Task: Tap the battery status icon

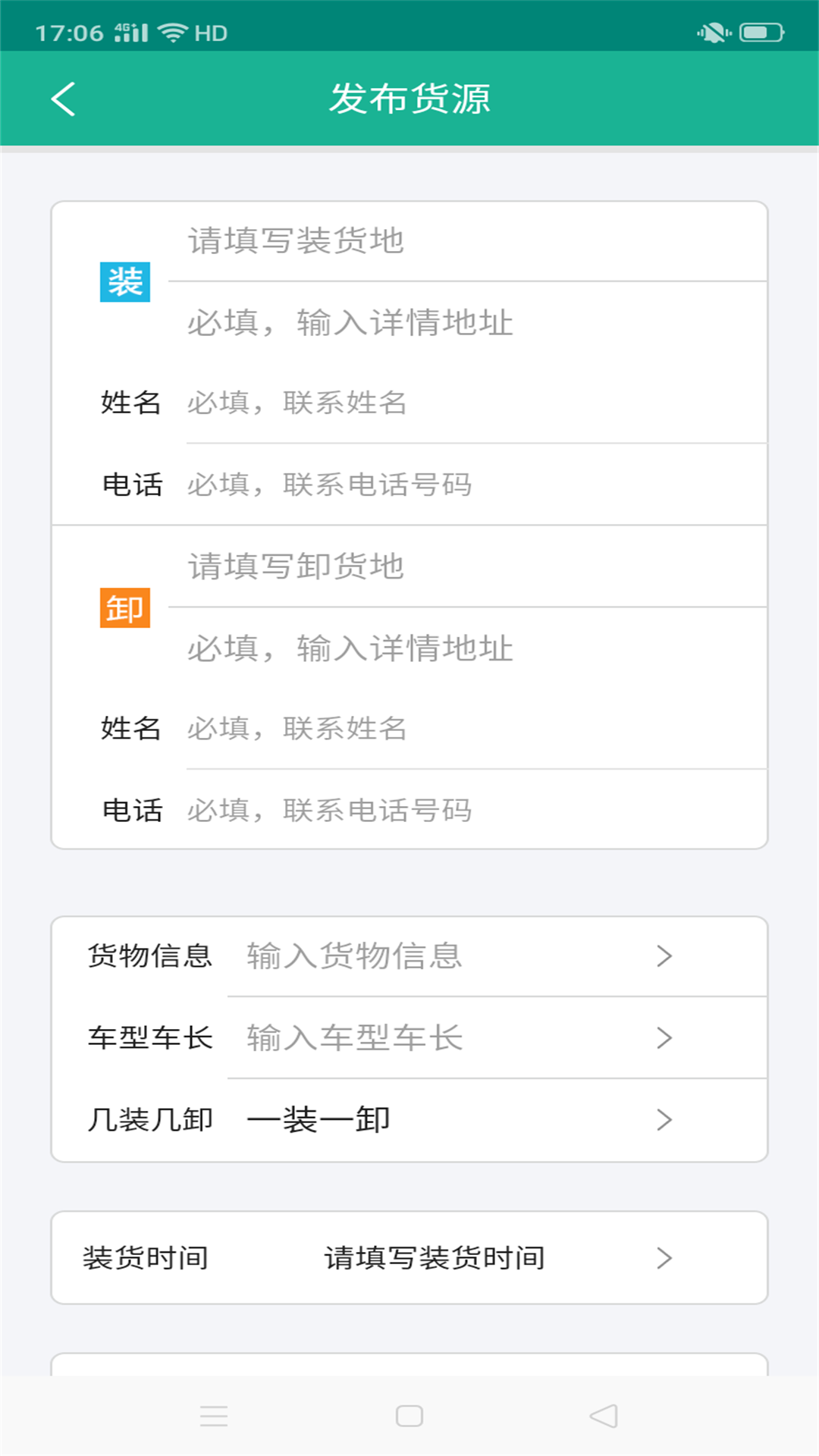Action: 761,33
